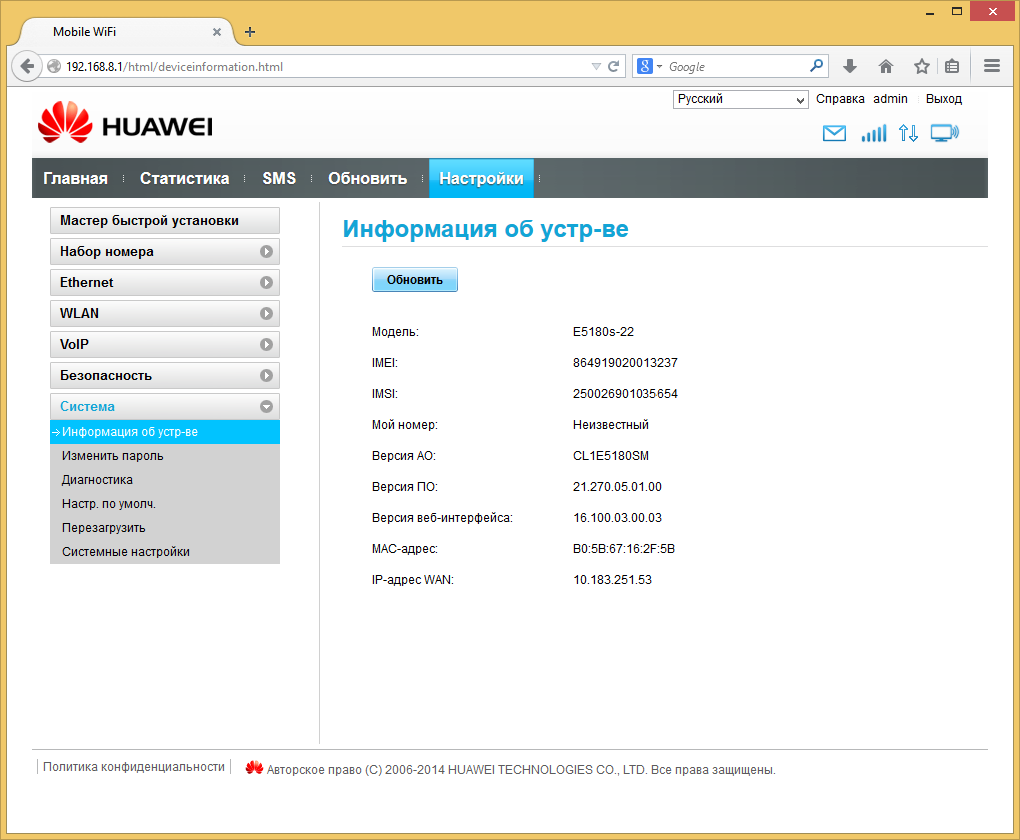
Task: Click the IMEI value 864919020013237
Action: (625, 363)
